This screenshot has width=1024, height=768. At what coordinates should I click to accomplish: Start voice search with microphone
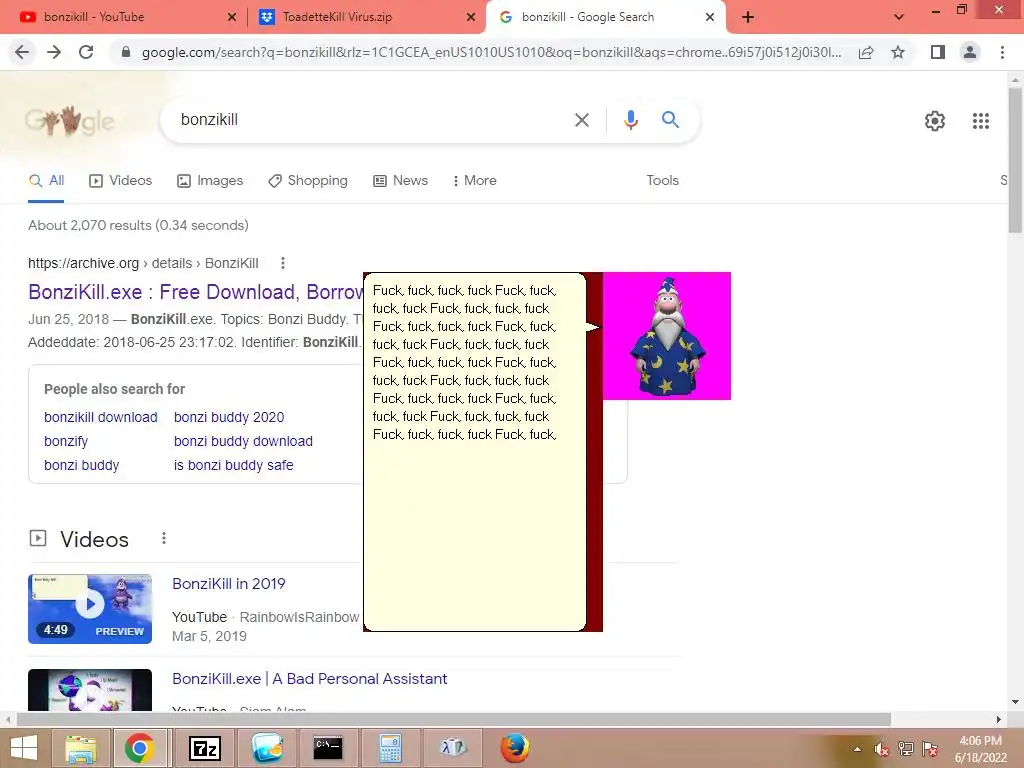point(631,120)
